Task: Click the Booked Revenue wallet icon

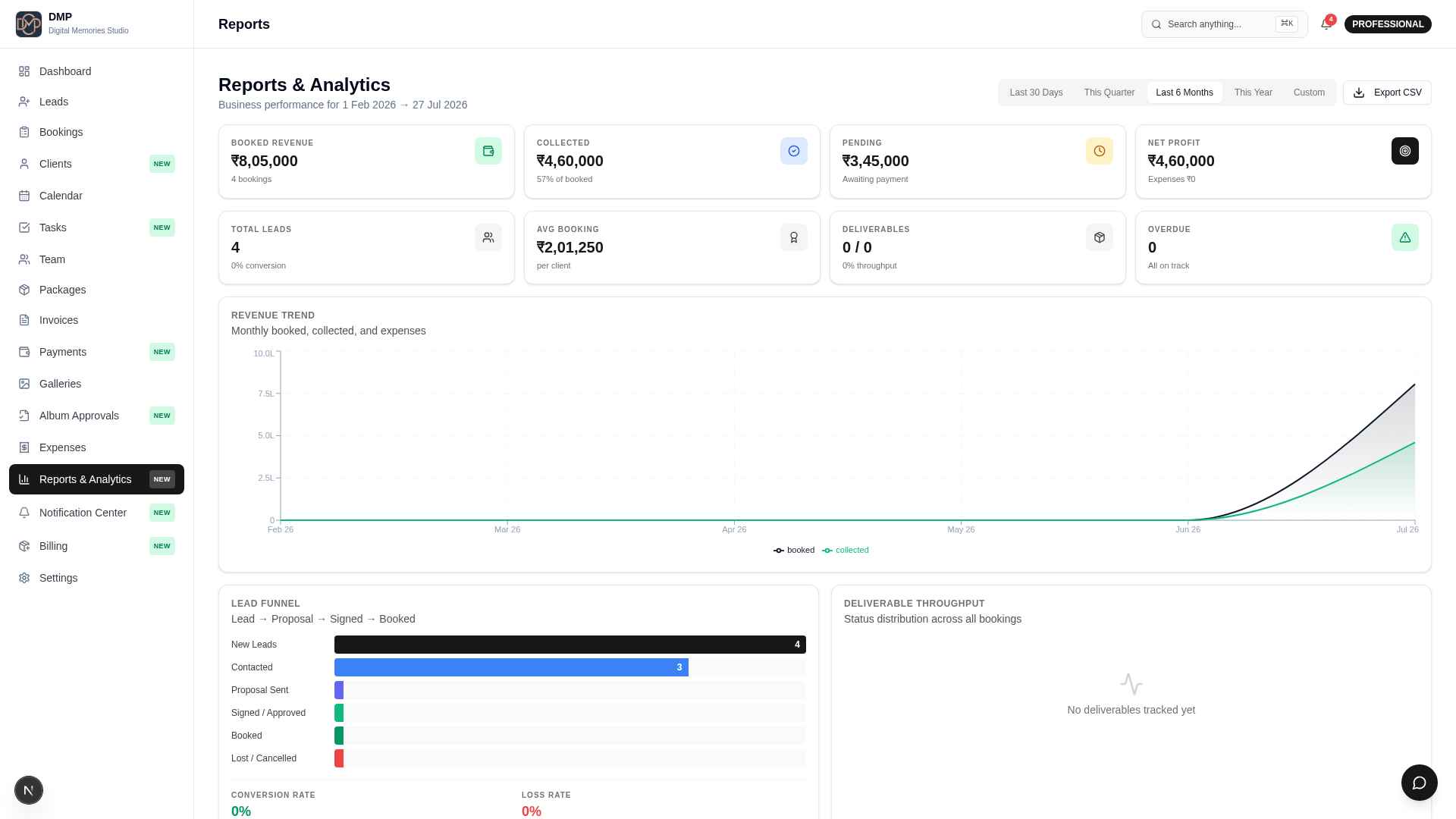Action: click(x=488, y=151)
